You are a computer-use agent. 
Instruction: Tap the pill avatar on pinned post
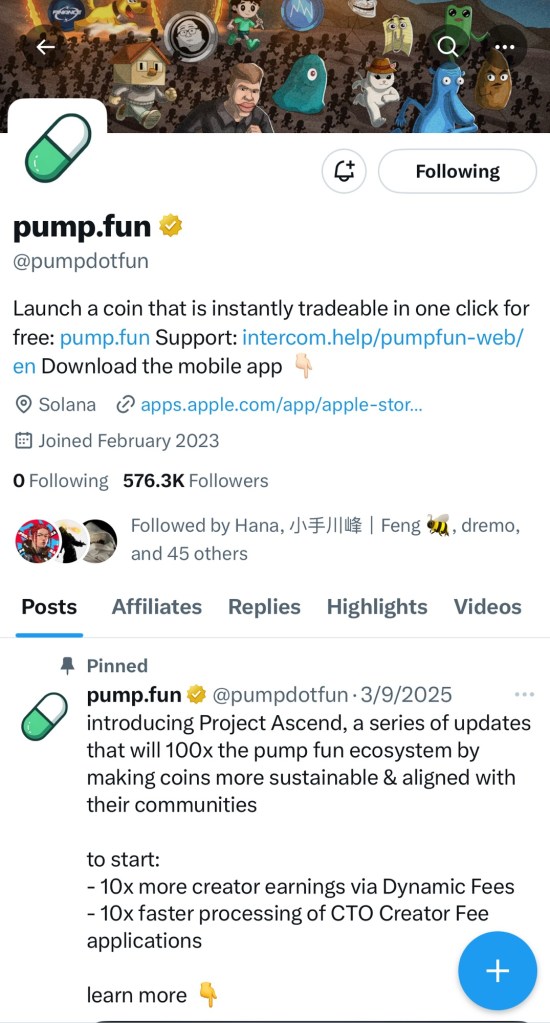[x=44, y=716]
